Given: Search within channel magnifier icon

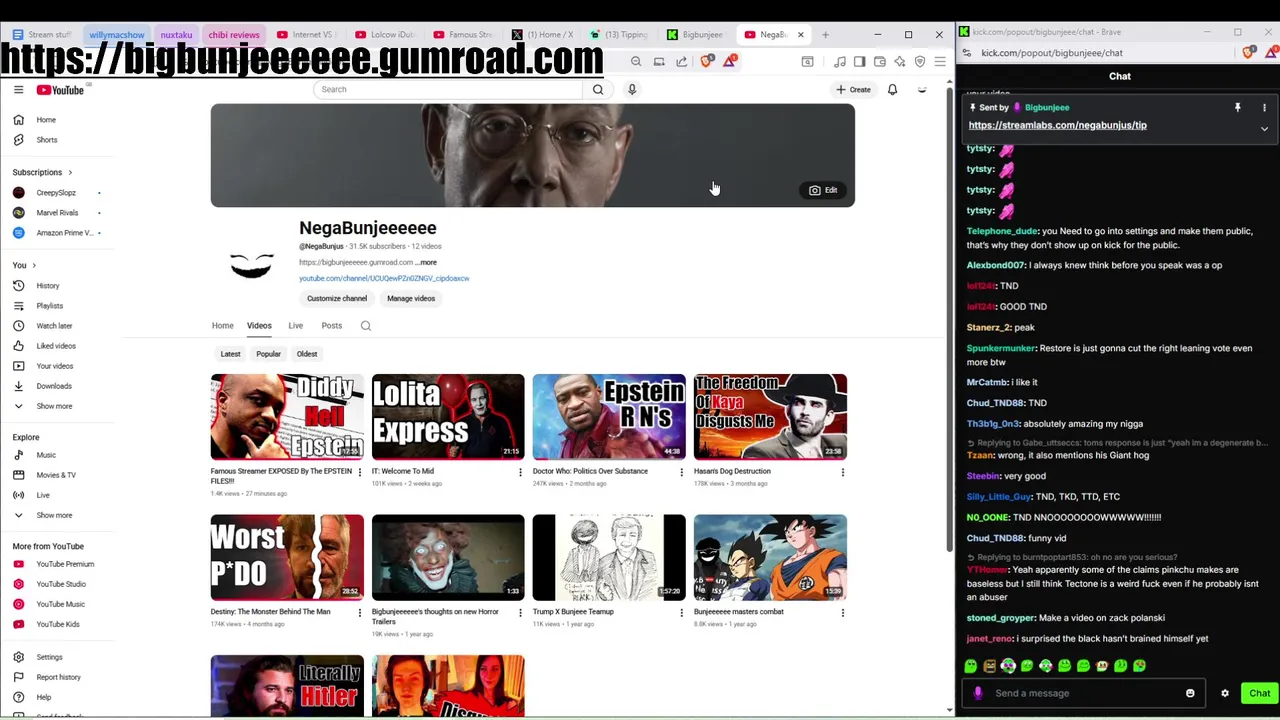Looking at the screenshot, I should coord(366,326).
